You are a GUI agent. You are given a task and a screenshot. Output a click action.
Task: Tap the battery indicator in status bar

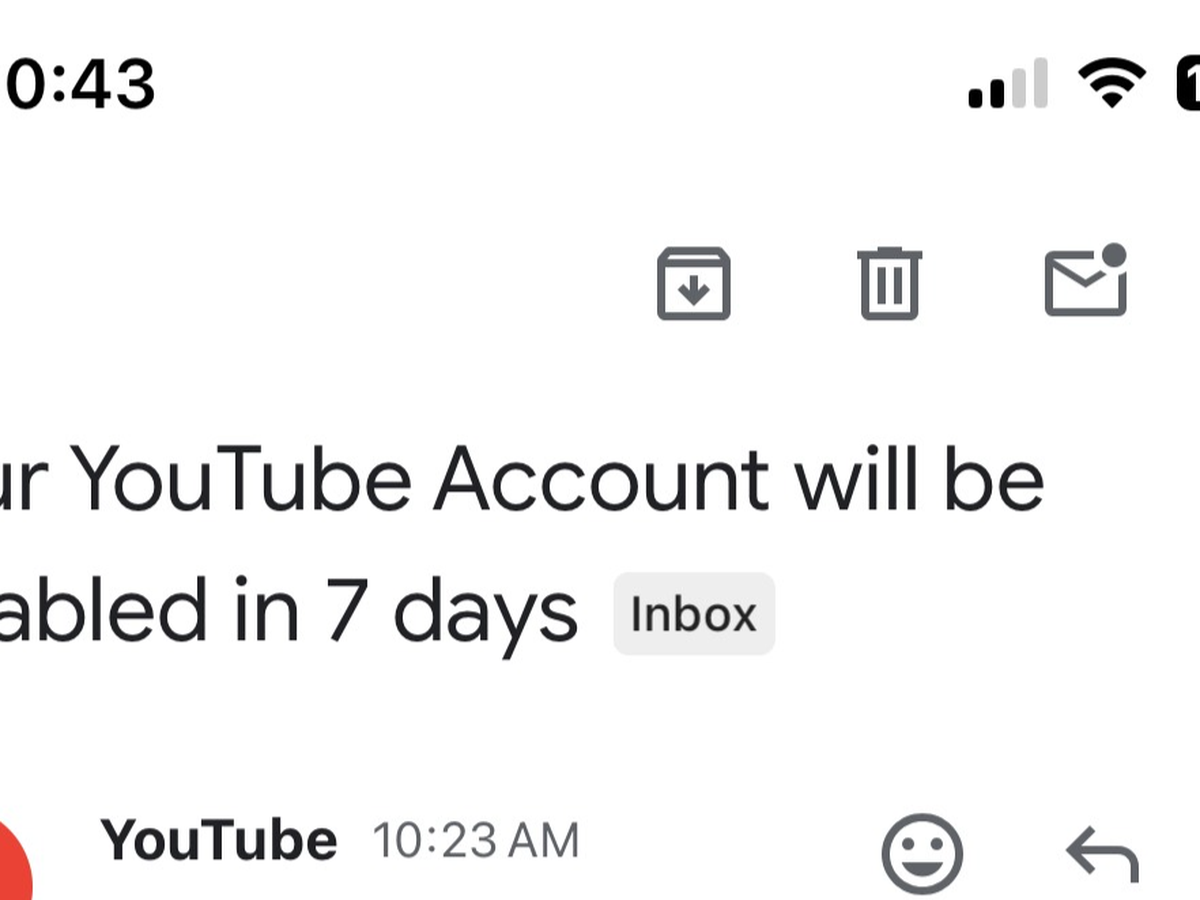point(1186,82)
